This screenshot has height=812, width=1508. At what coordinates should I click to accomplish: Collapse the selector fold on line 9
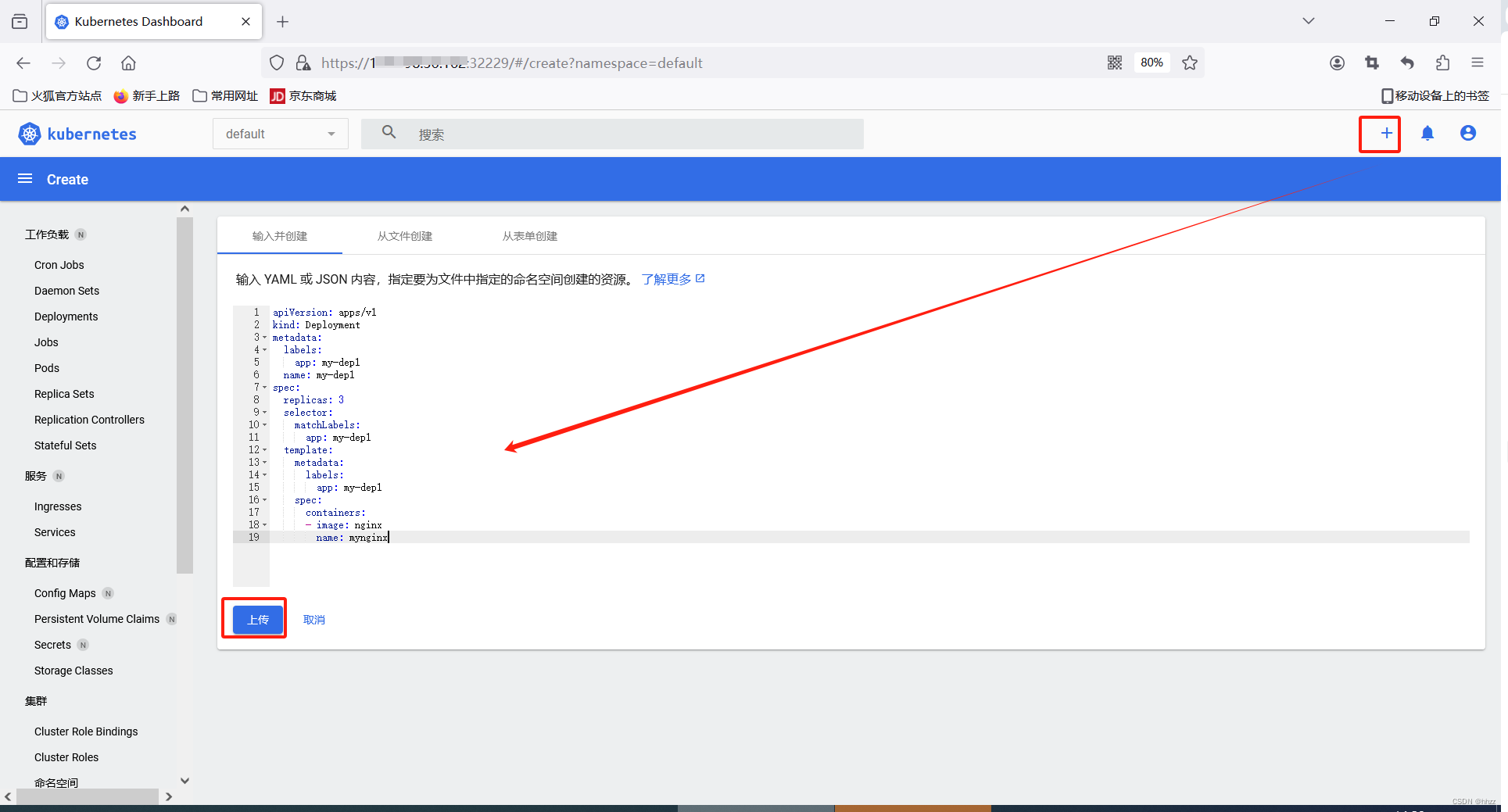point(264,413)
